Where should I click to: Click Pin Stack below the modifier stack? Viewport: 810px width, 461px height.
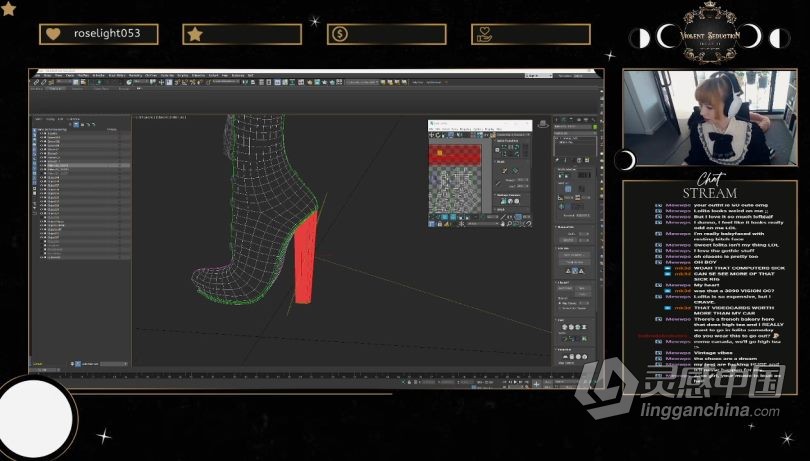557,160
